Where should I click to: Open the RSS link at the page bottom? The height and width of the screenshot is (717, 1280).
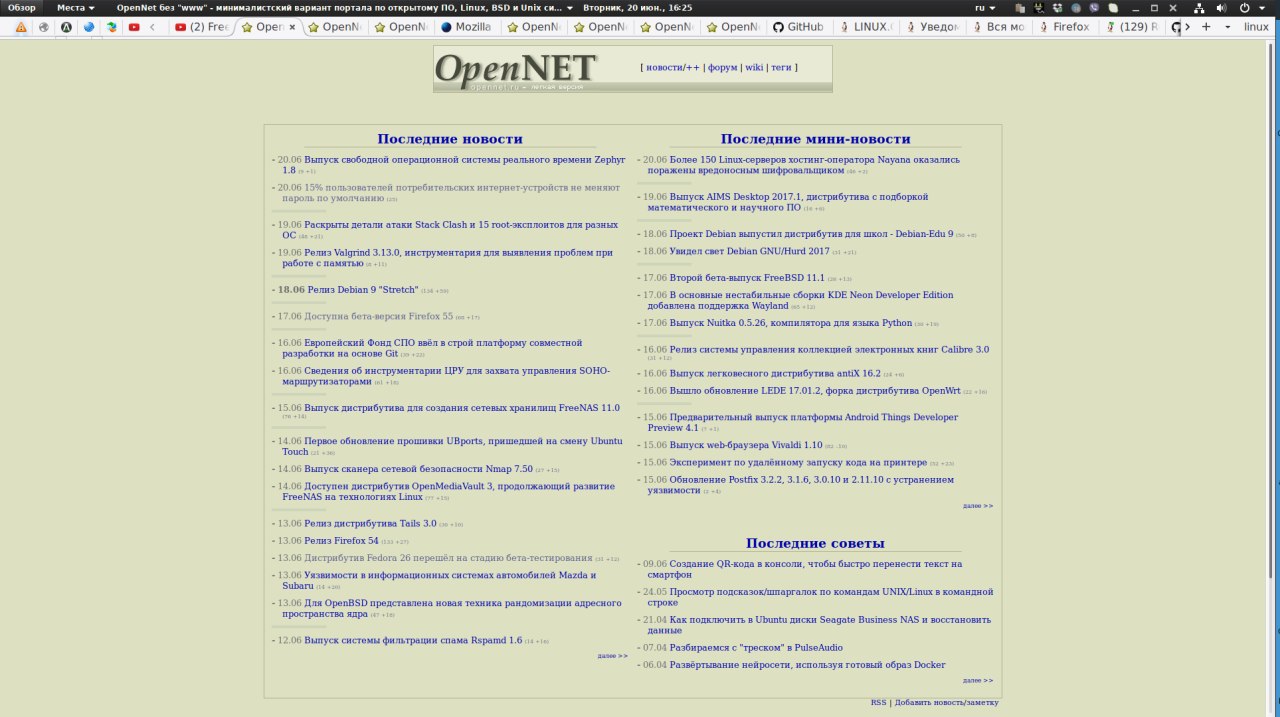pyautogui.click(x=878, y=703)
